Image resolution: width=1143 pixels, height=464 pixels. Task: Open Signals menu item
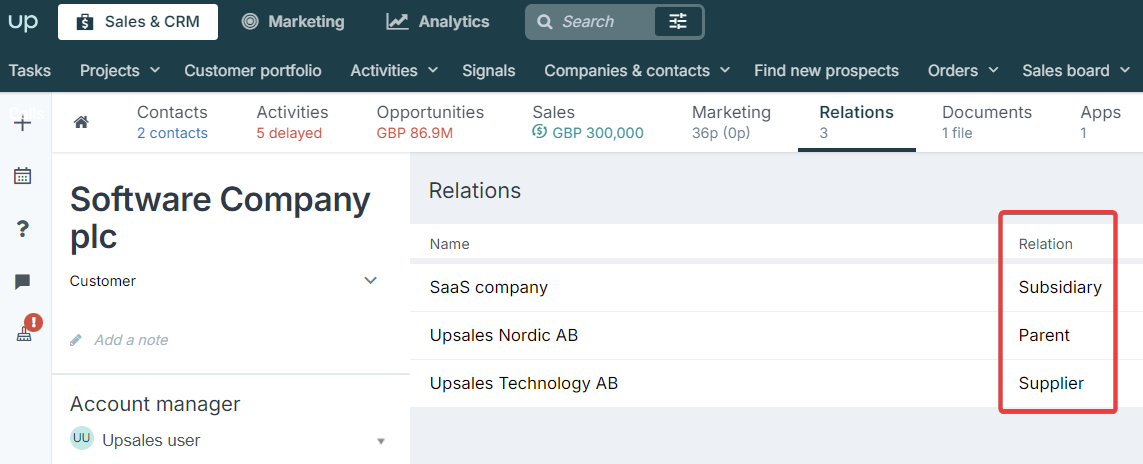488,71
